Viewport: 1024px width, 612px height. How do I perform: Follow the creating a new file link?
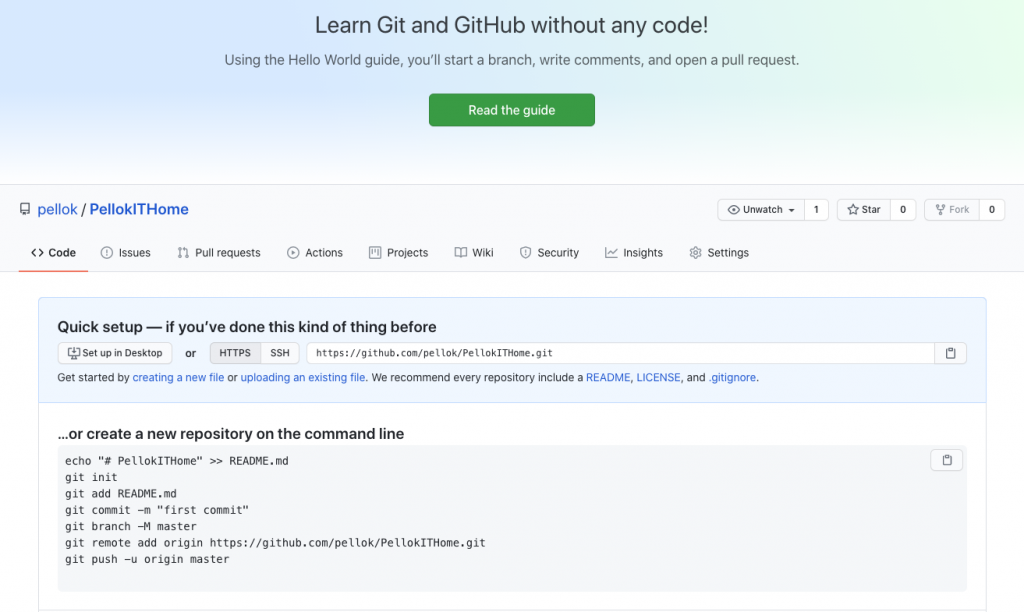pos(178,378)
